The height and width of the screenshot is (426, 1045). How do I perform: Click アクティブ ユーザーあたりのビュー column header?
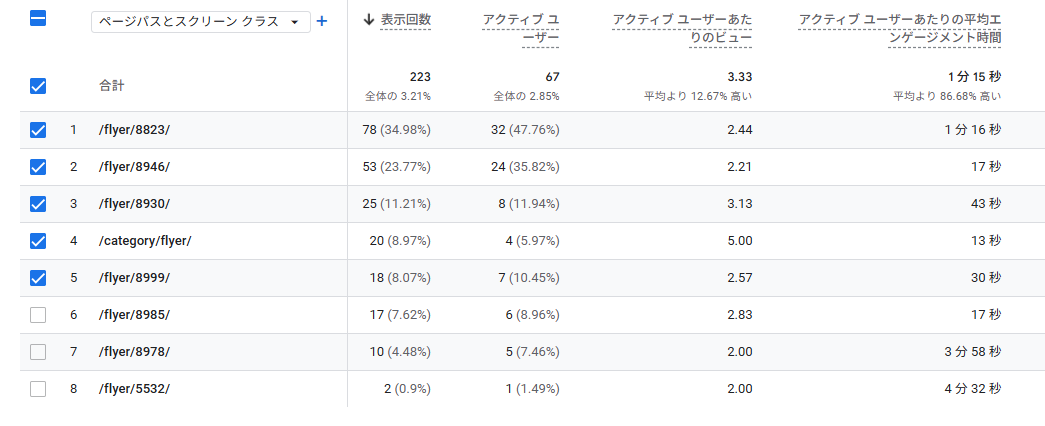[682, 29]
